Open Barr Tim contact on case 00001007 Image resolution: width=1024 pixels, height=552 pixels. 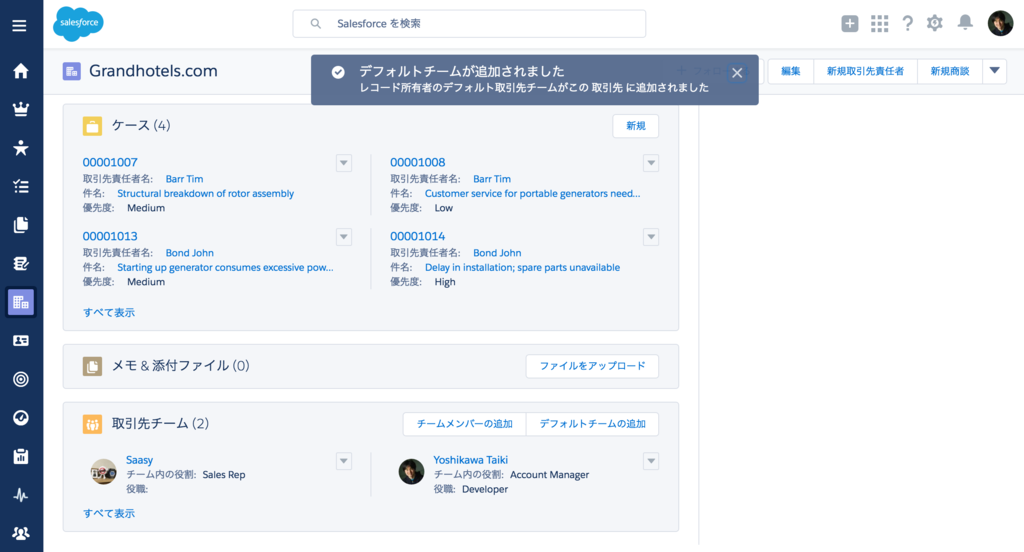pyautogui.click(x=184, y=179)
